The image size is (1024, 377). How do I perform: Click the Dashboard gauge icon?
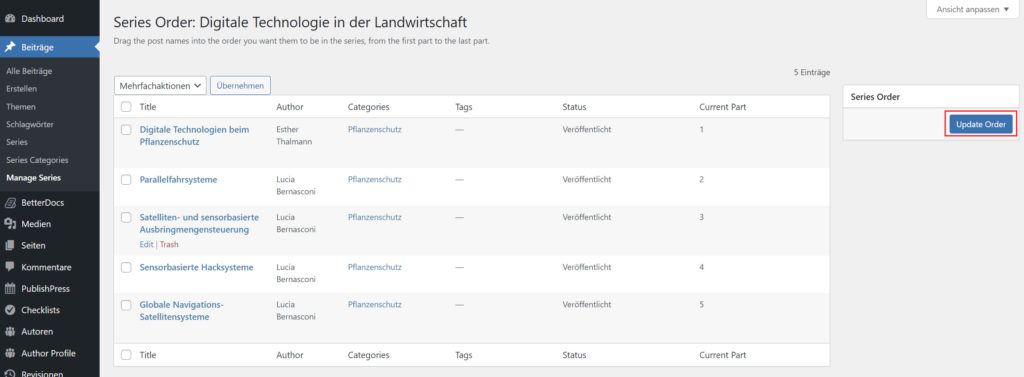[x=10, y=19]
